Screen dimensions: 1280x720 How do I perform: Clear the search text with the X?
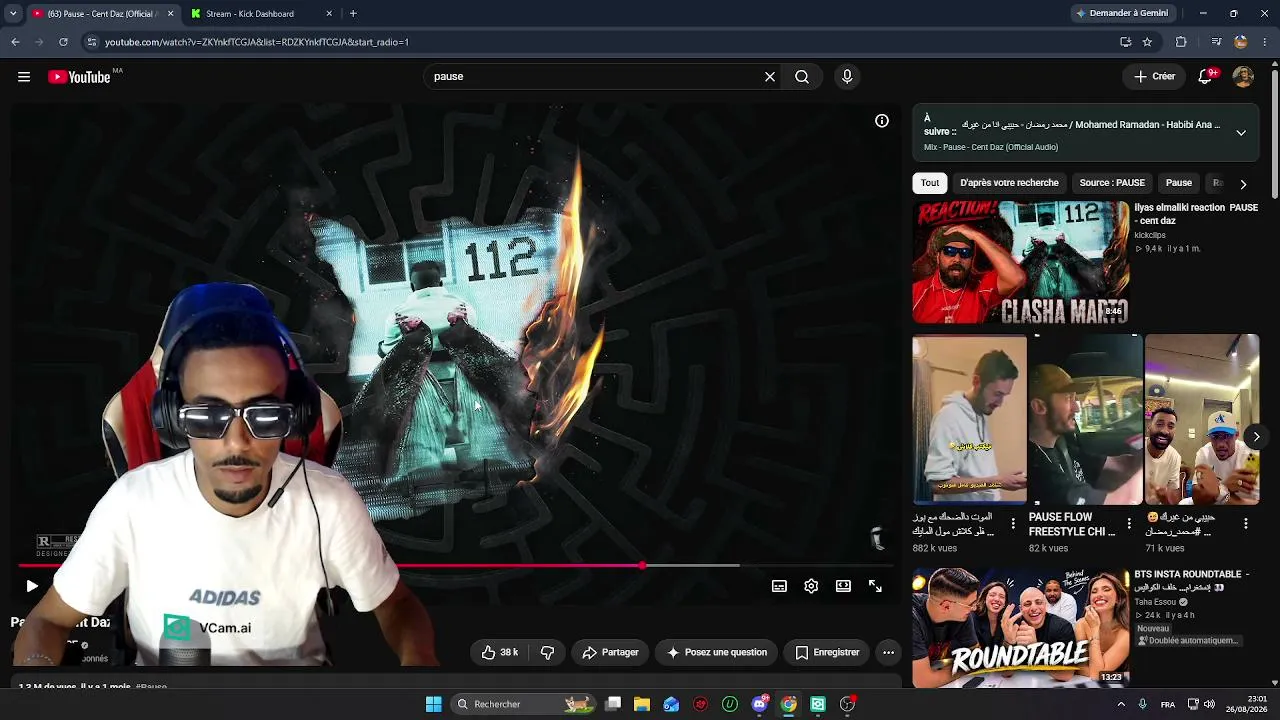770,76
